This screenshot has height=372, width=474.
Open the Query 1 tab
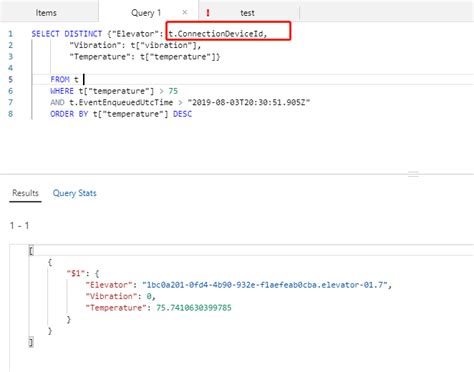click(x=146, y=13)
